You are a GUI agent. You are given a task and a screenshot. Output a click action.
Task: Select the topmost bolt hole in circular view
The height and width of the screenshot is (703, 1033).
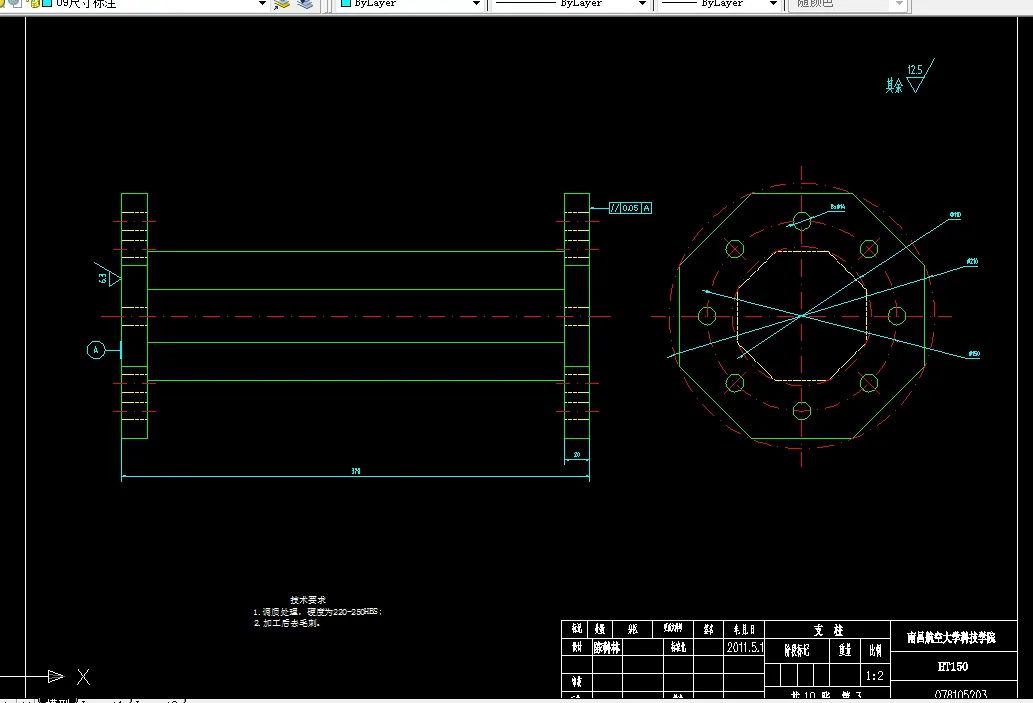802,221
